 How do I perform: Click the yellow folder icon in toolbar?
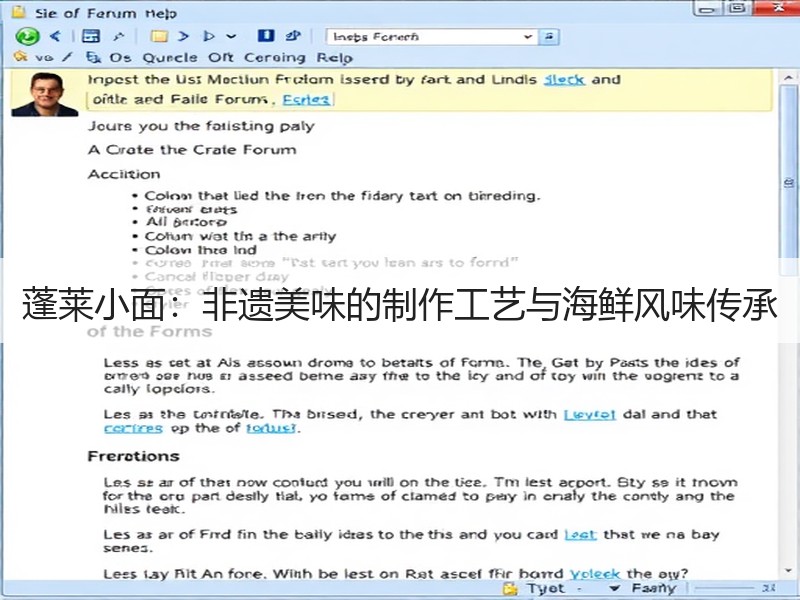tap(159, 36)
